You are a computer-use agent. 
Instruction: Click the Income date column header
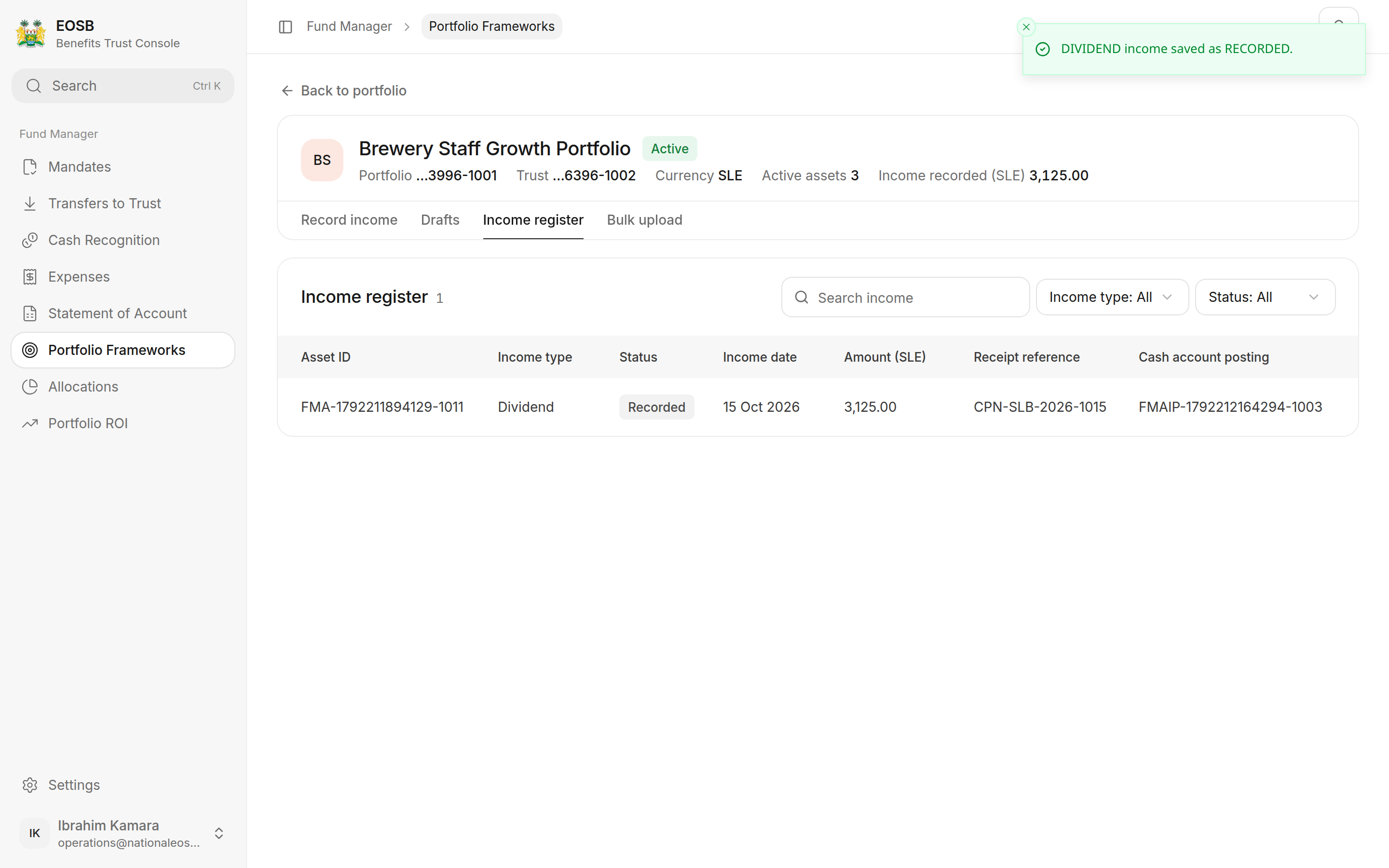[x=759, y=357]
